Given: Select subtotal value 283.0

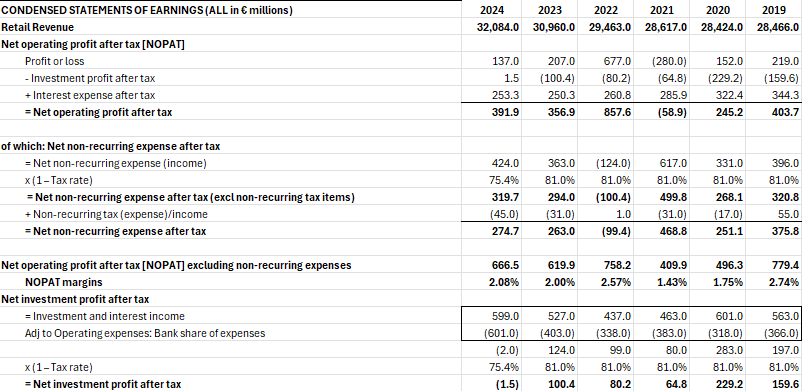Looking at the screenshot, I should 731,350.
